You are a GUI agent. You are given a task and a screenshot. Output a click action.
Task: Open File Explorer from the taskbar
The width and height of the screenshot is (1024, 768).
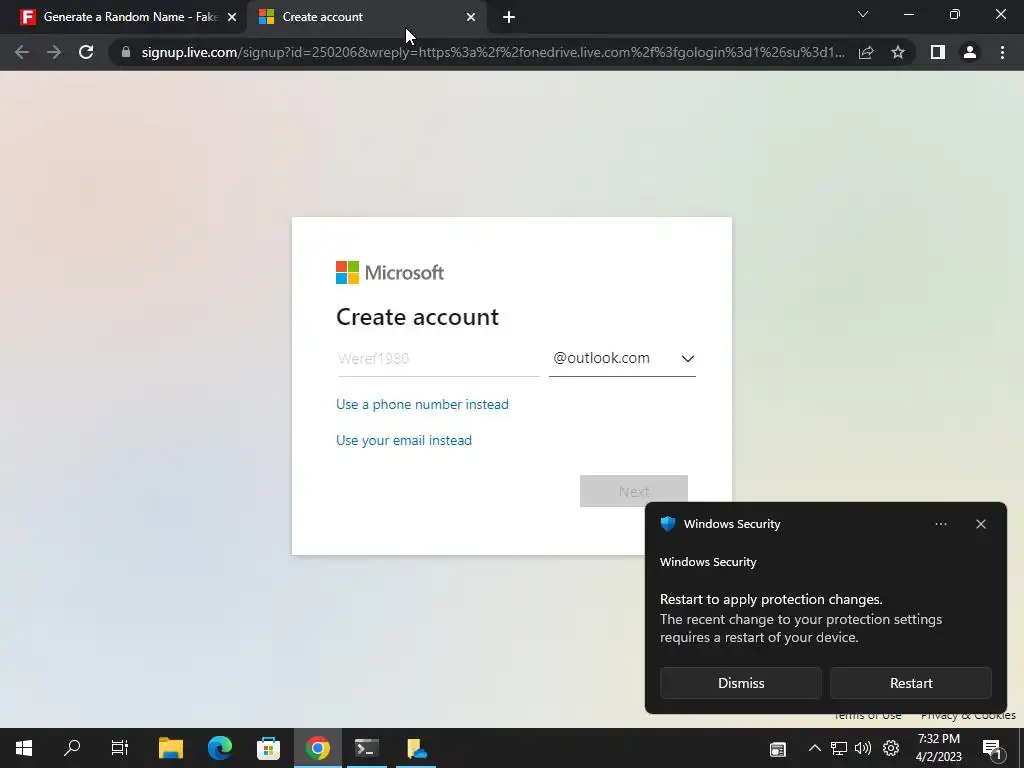coord(170,748)
